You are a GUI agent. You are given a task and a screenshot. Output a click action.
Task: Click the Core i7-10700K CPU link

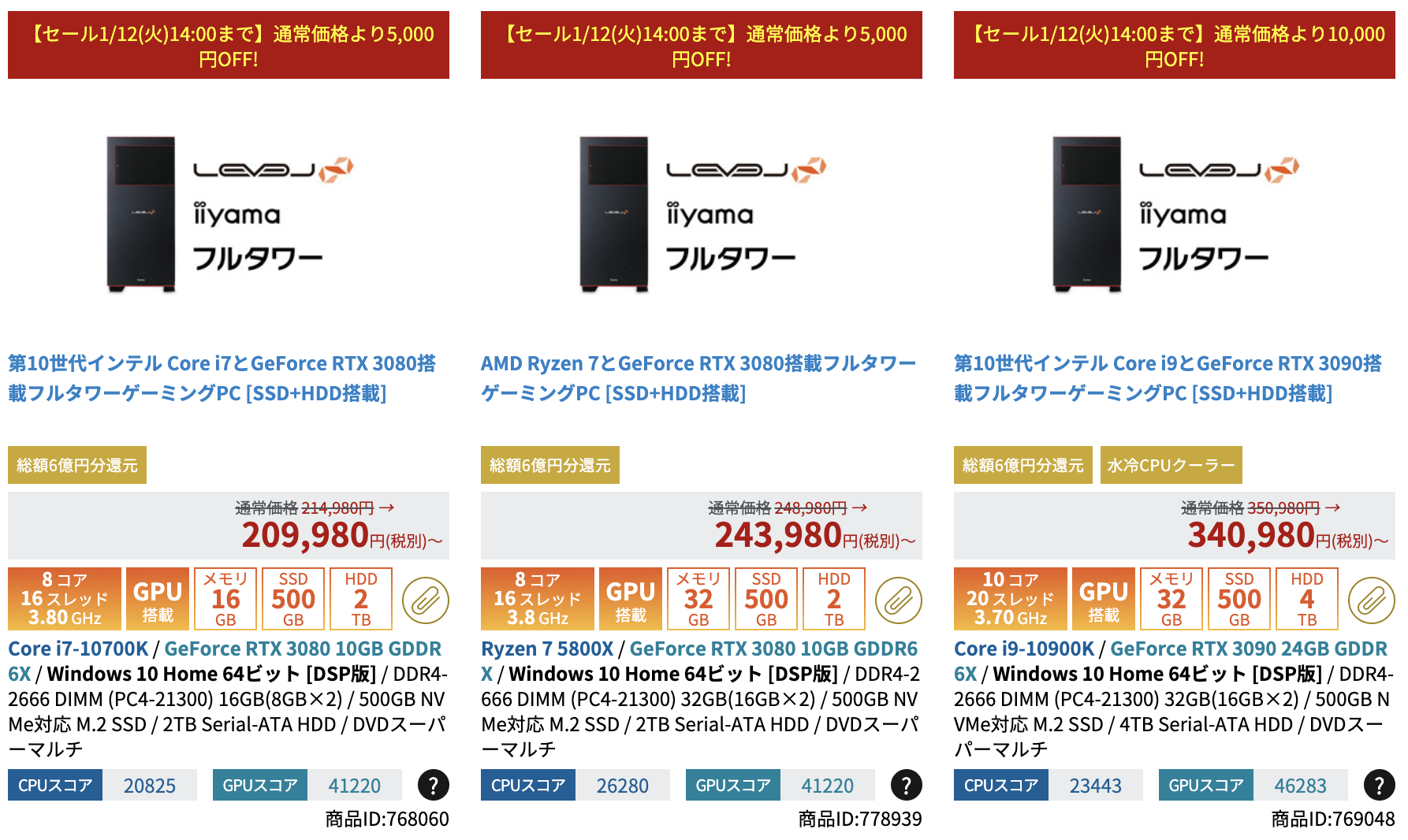78,649
